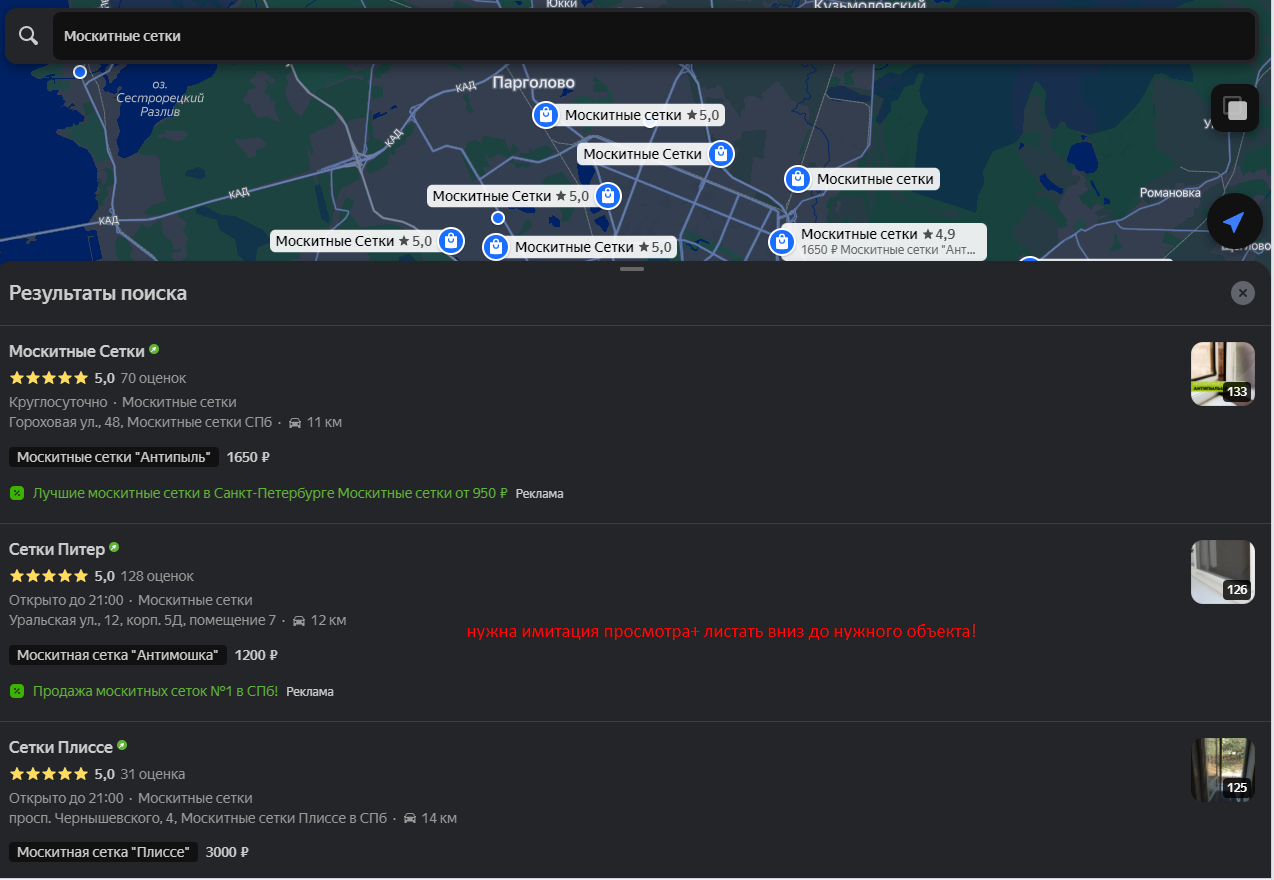Click star rating for 'Москитные Сетки' listing
The image size is (1274, 880).
pyautogui.click(x=49, y=378)
